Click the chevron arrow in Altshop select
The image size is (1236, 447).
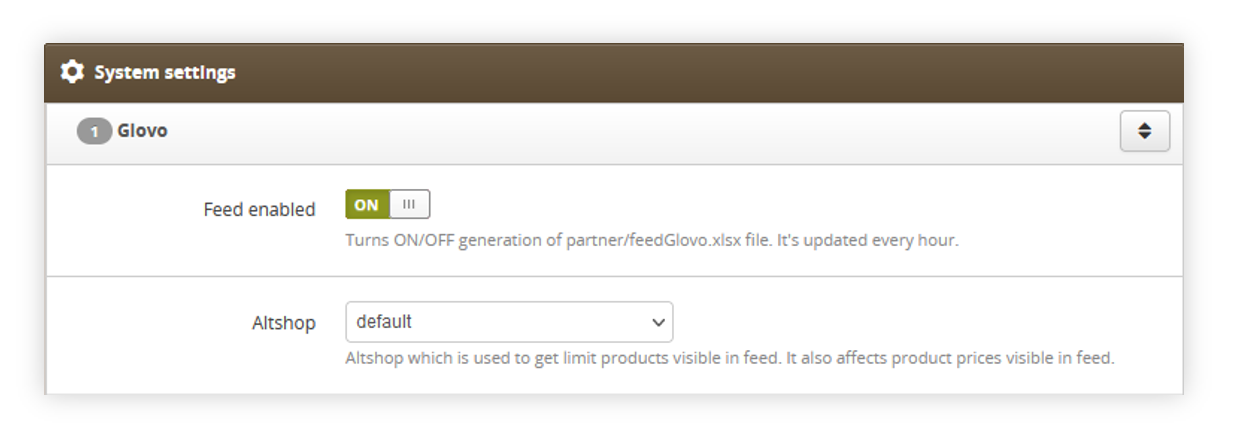[x=658, y=323]
